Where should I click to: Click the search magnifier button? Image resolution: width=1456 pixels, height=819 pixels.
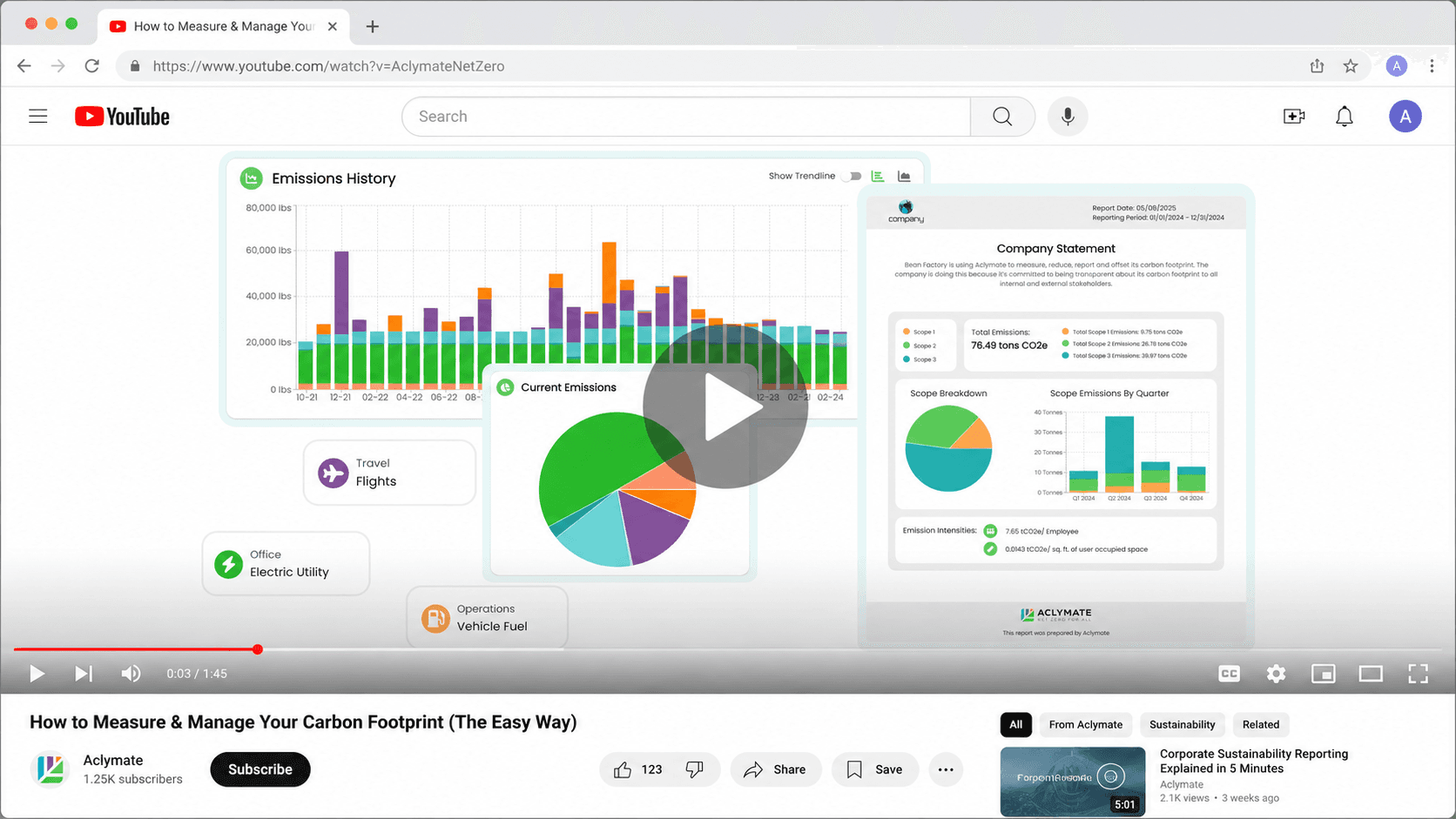pos(1002,117)
